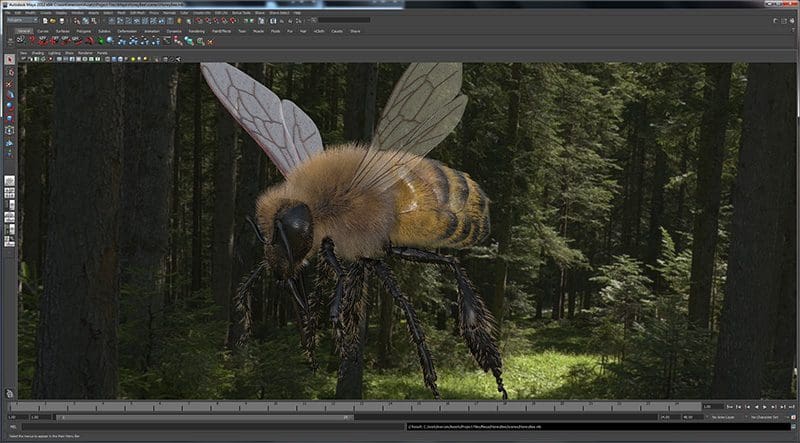Open the Render Settings window icon
The height and width of the screenshot is (443, 800).
(x=298, y=21)
